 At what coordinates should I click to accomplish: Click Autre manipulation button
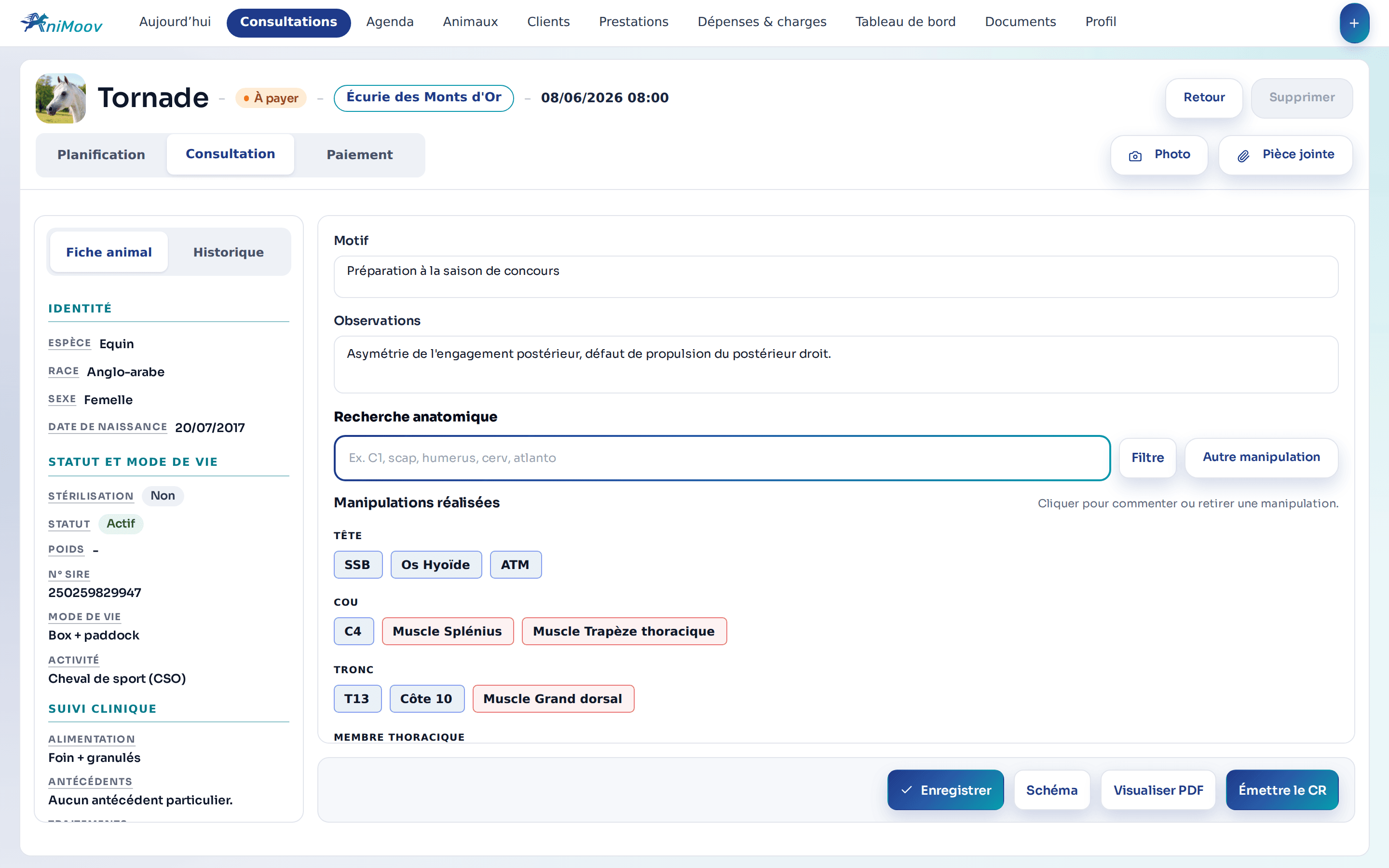pos(1261,458)
